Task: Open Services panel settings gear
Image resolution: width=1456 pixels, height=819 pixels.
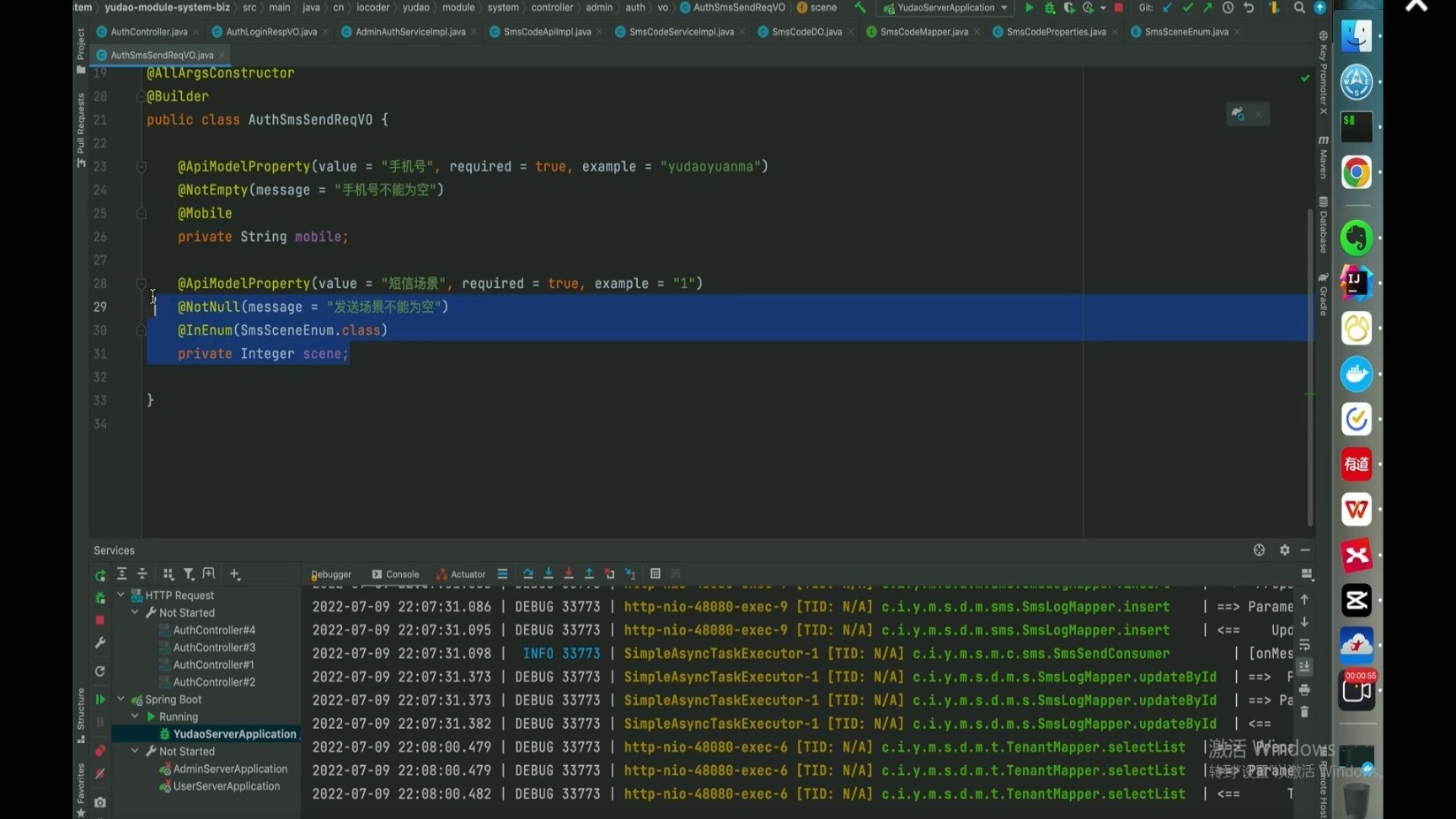Action: tap(1284, 550)
